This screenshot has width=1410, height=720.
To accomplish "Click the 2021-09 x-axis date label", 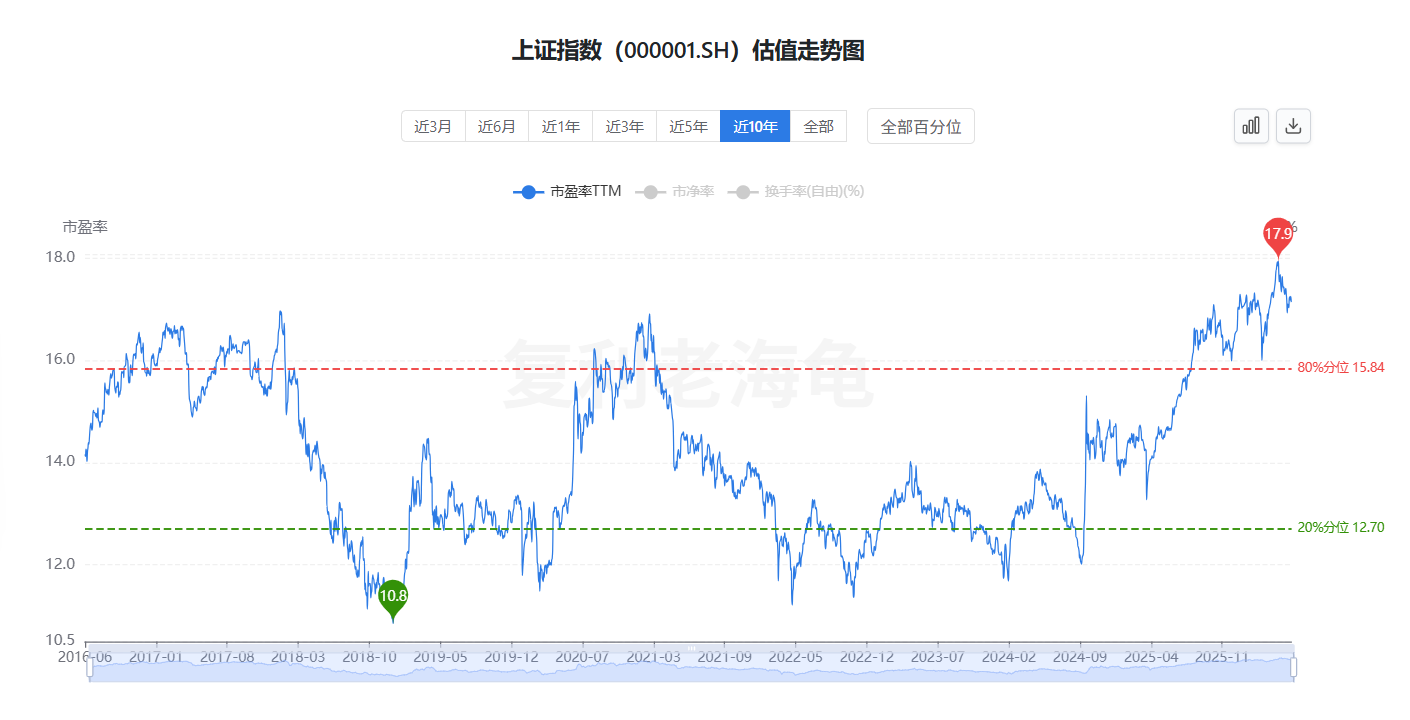I will tap(724, 657).
